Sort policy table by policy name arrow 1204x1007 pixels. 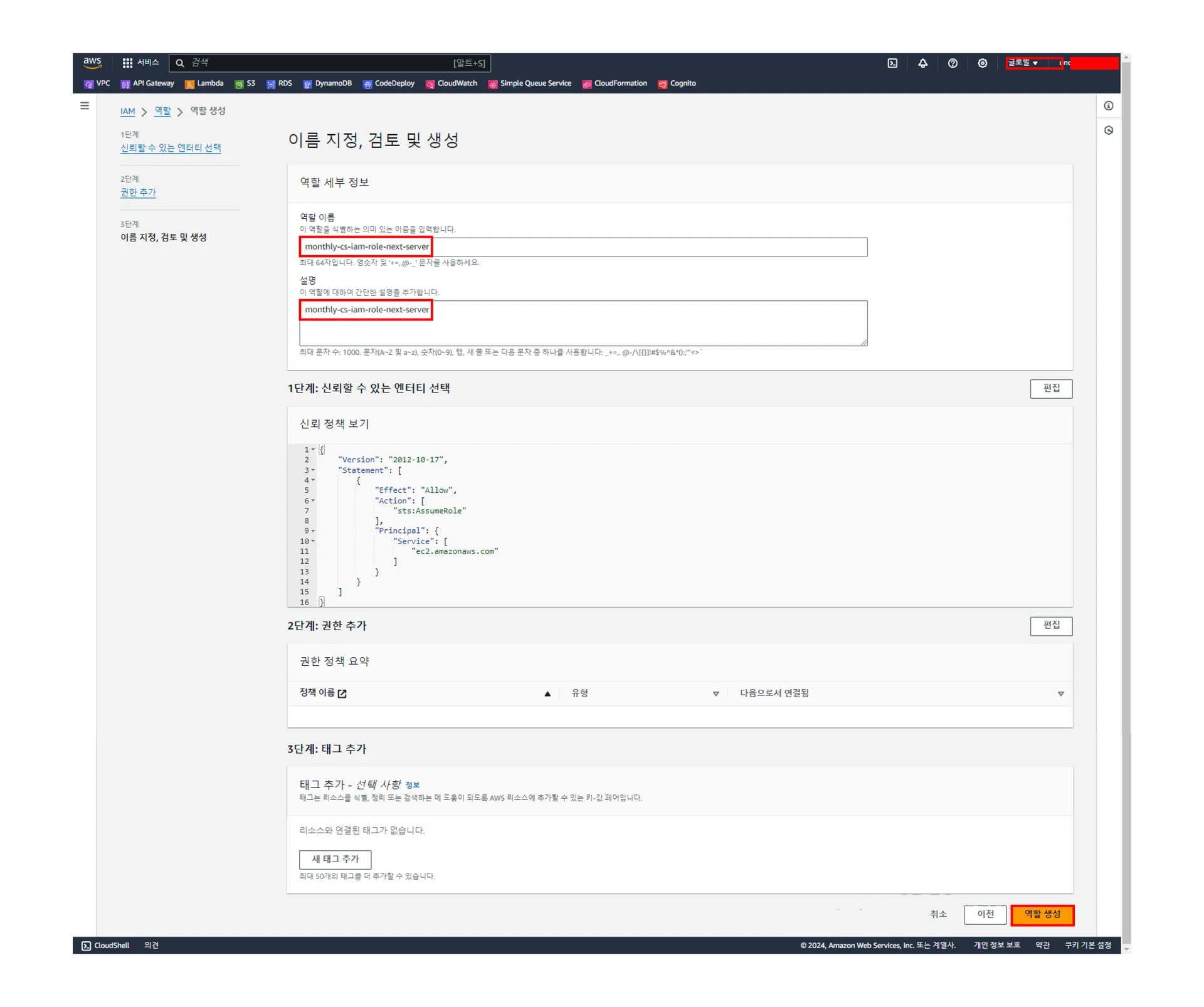click(x=547, y=693)
